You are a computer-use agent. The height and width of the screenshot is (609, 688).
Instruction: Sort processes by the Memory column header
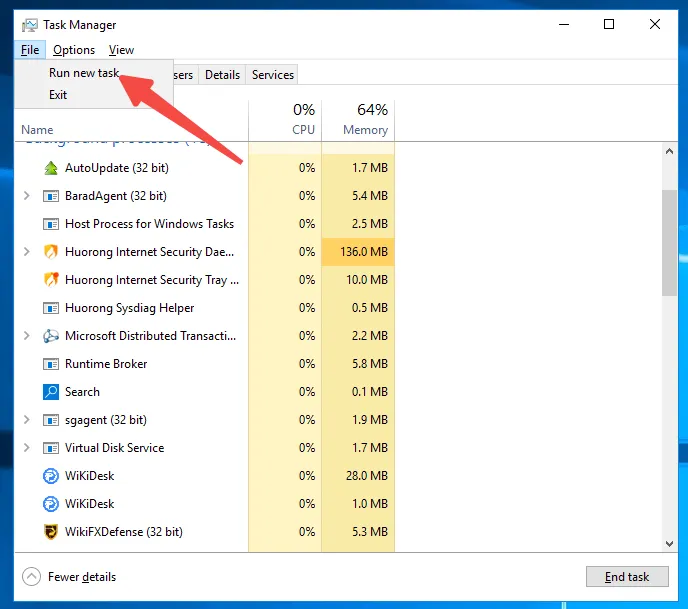(x=358, y=121)
